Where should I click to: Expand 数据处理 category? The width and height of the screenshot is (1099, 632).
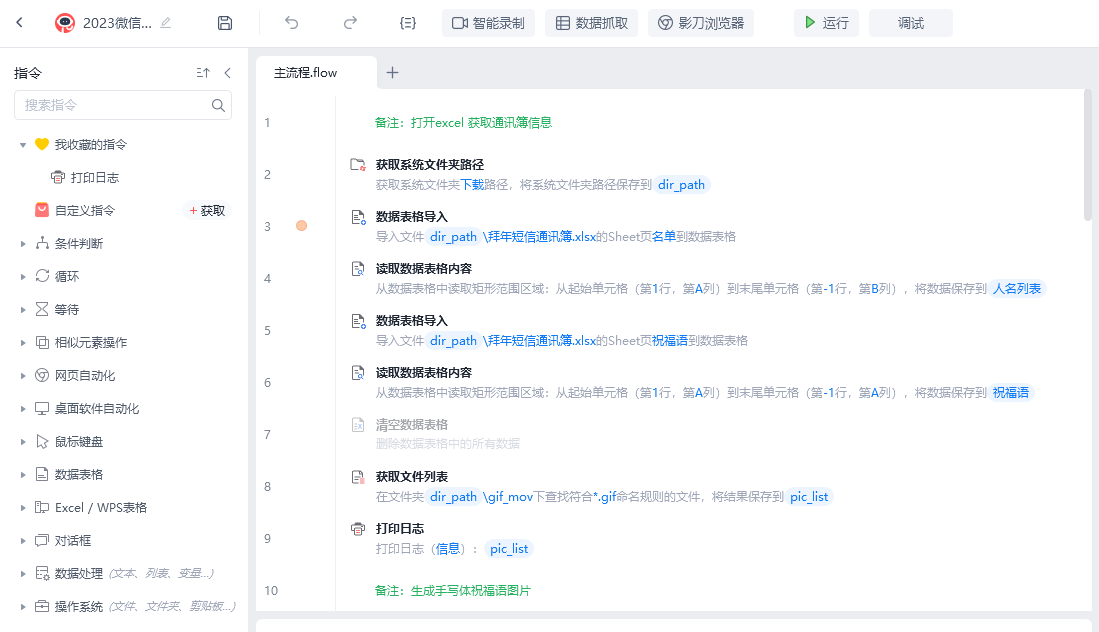click(x=23, y=573)
